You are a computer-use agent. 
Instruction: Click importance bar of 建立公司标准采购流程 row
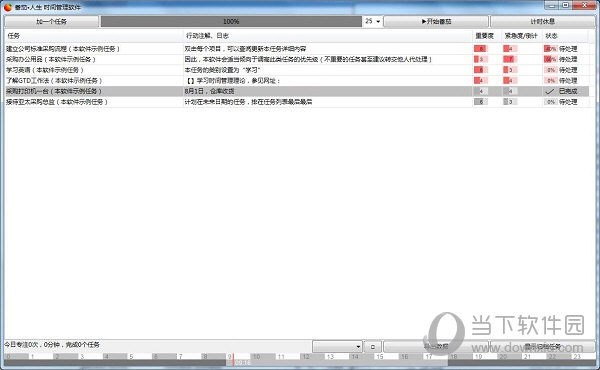coord(481,49)
